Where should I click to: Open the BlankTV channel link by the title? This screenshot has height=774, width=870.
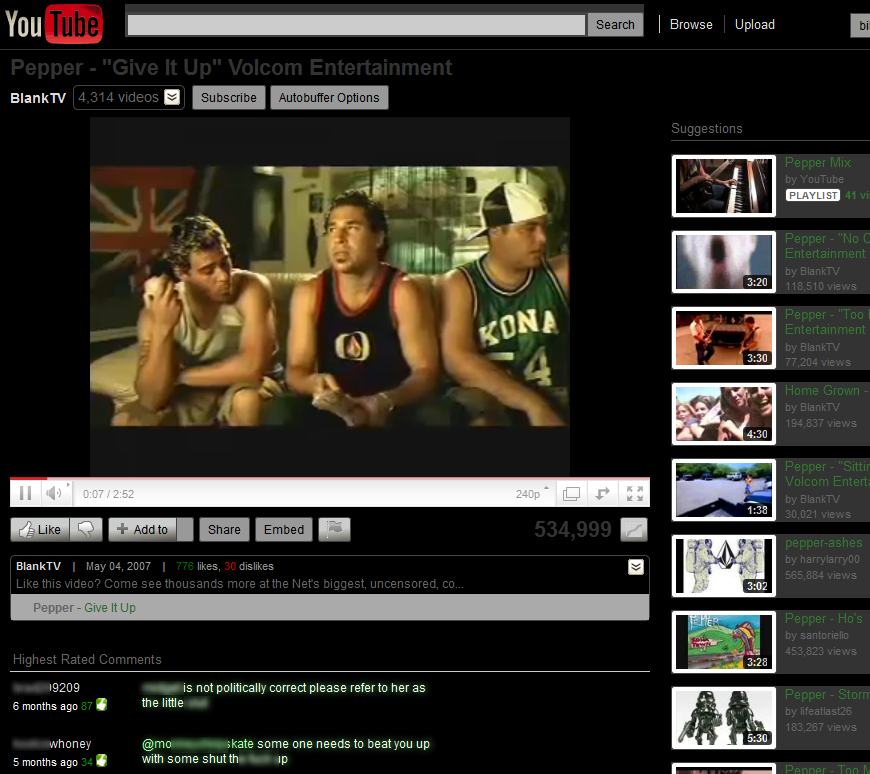(x=38, y=98)
